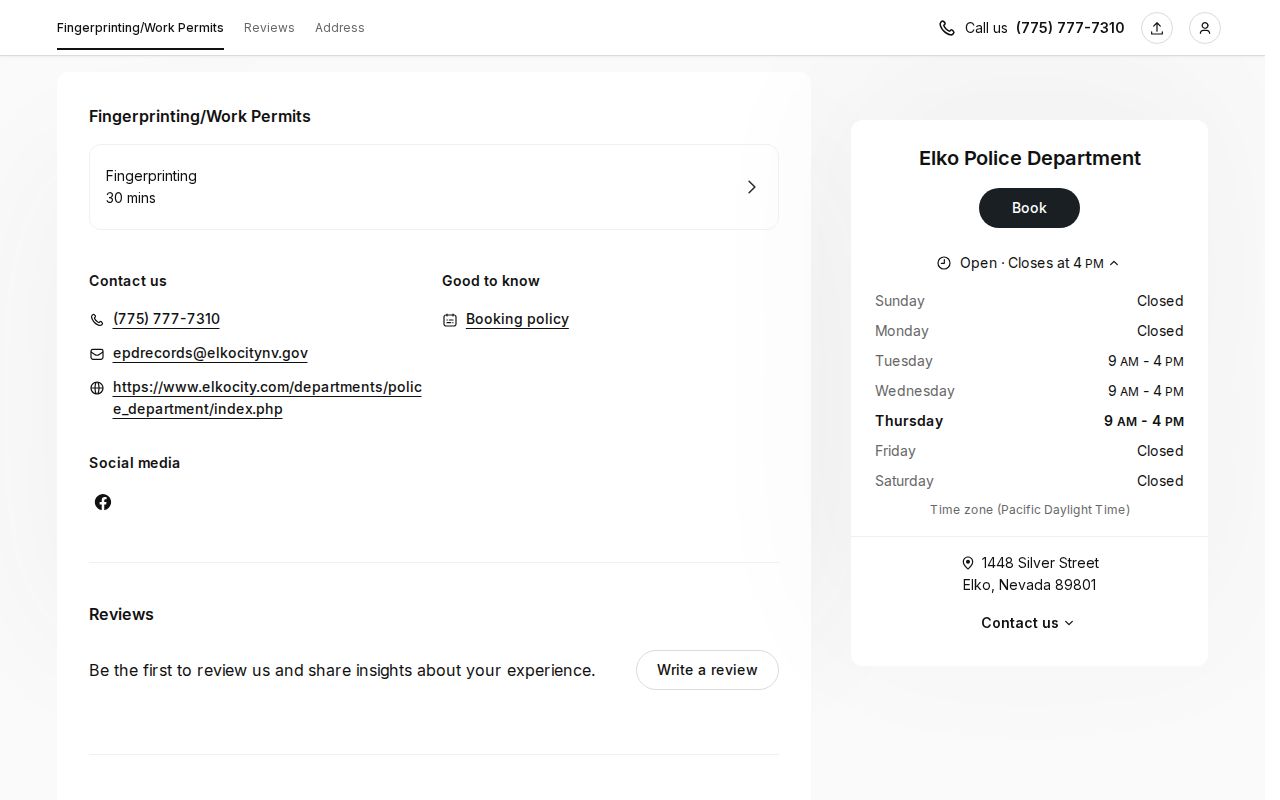Screen dimensions: 1280x800
Task: Click the Thursday hours row
Action: [x=1029, y=421]
